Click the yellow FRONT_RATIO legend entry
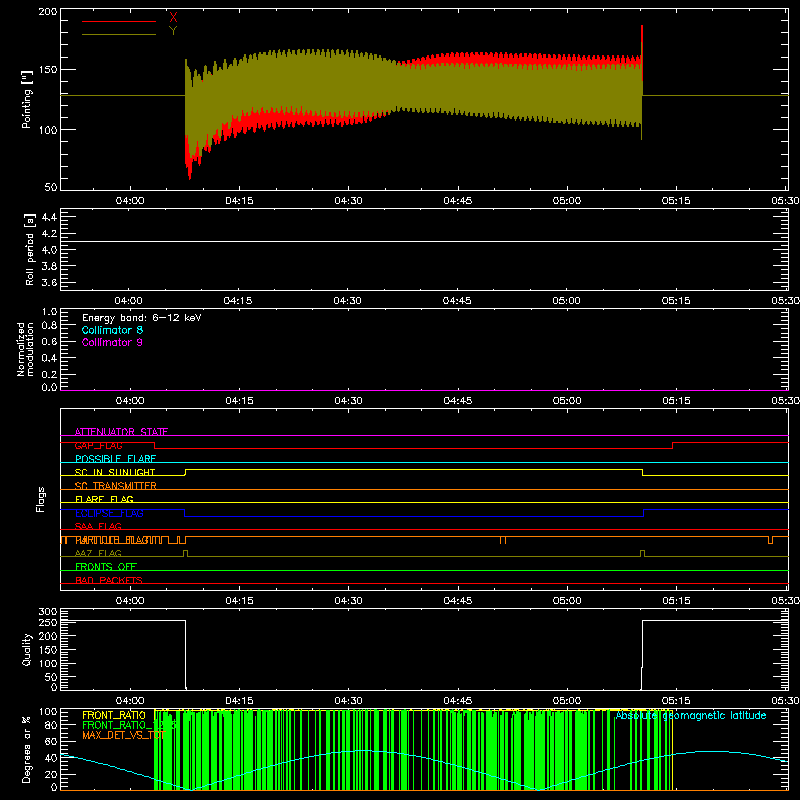Viewport: 800px width, 800px height. pyautogui.click(x=114, y=715)
